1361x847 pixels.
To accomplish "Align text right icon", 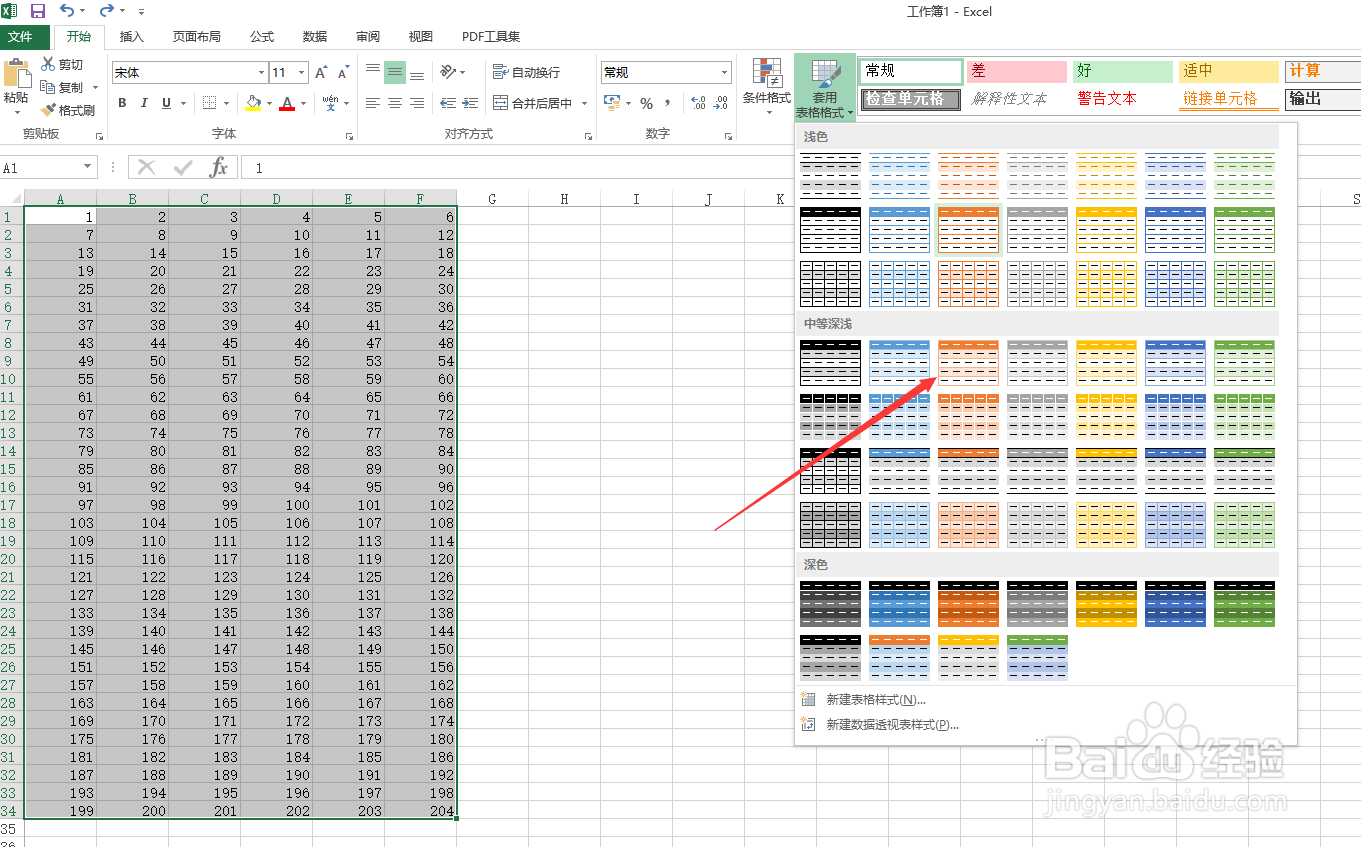I will tap(417, 103).
